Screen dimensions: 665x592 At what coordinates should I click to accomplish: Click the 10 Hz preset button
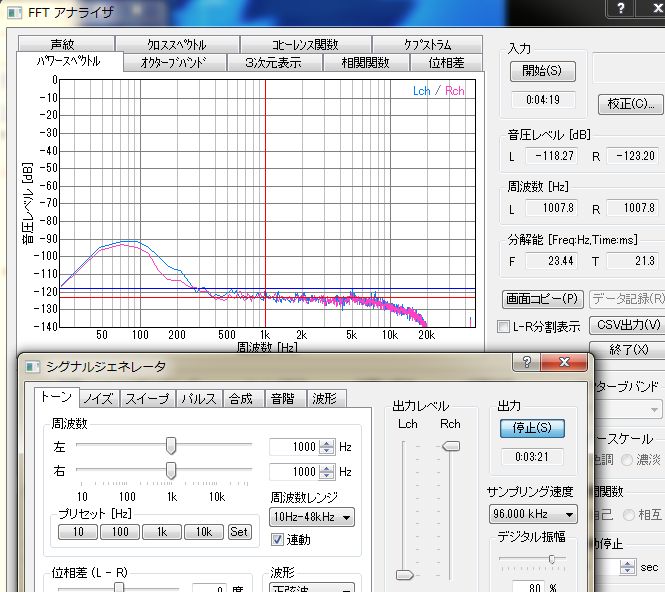pos(78,532)
